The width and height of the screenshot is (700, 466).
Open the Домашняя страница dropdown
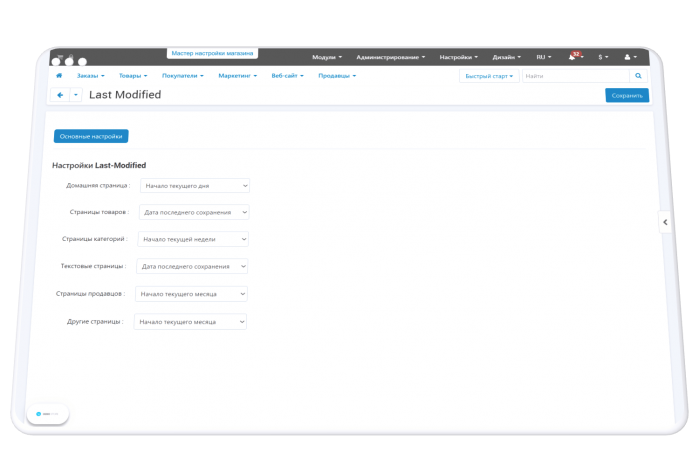click(195, 186)
